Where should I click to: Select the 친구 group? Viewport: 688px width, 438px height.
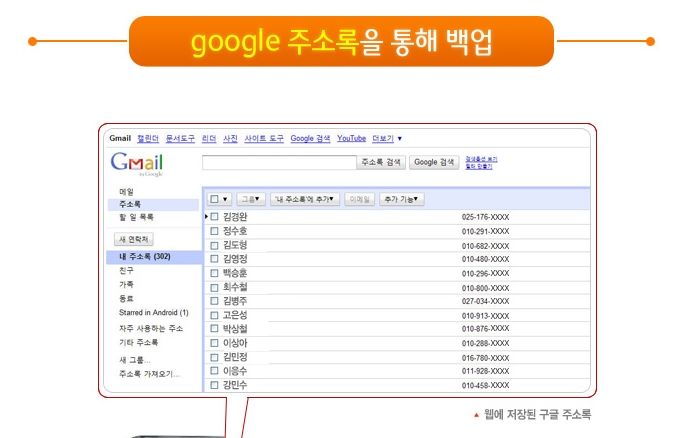[x=126, y=270]
